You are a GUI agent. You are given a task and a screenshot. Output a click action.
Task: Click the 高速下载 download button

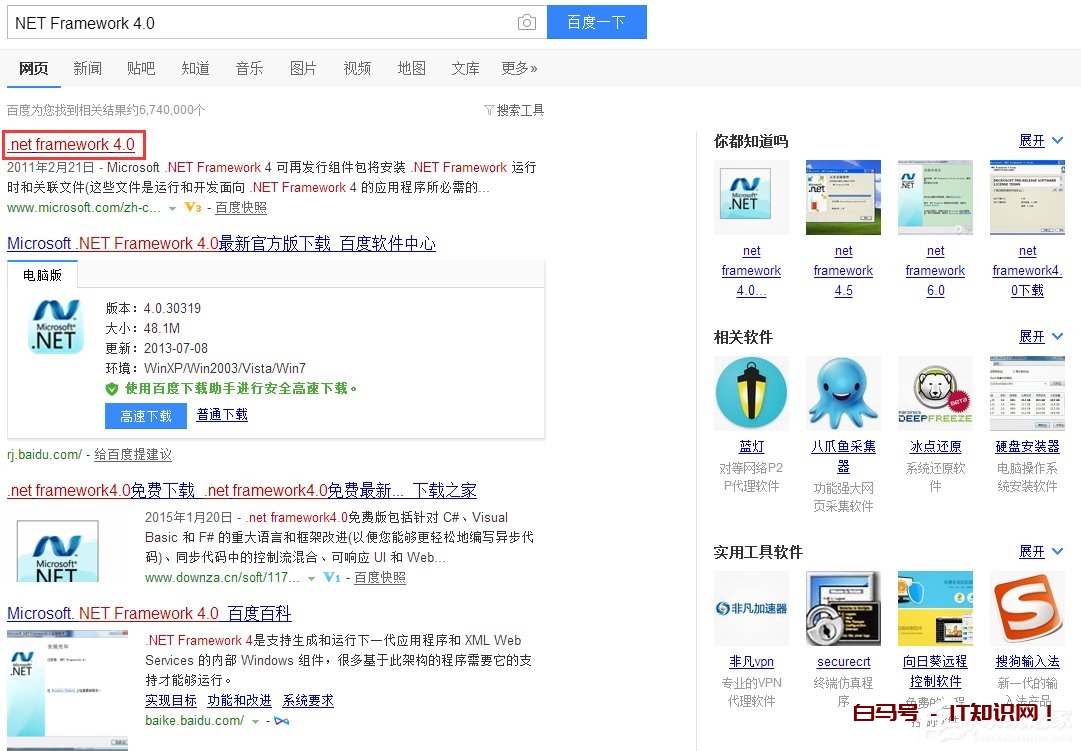(x=145, y=415)
